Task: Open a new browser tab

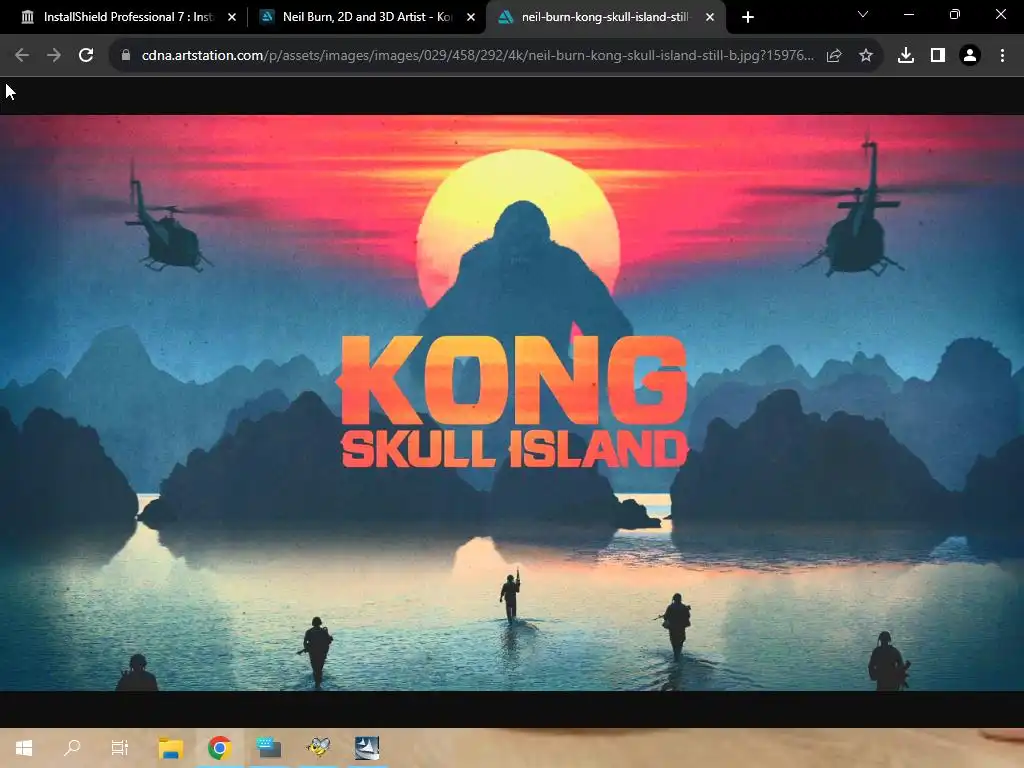Action: click(x=748, y=17)
